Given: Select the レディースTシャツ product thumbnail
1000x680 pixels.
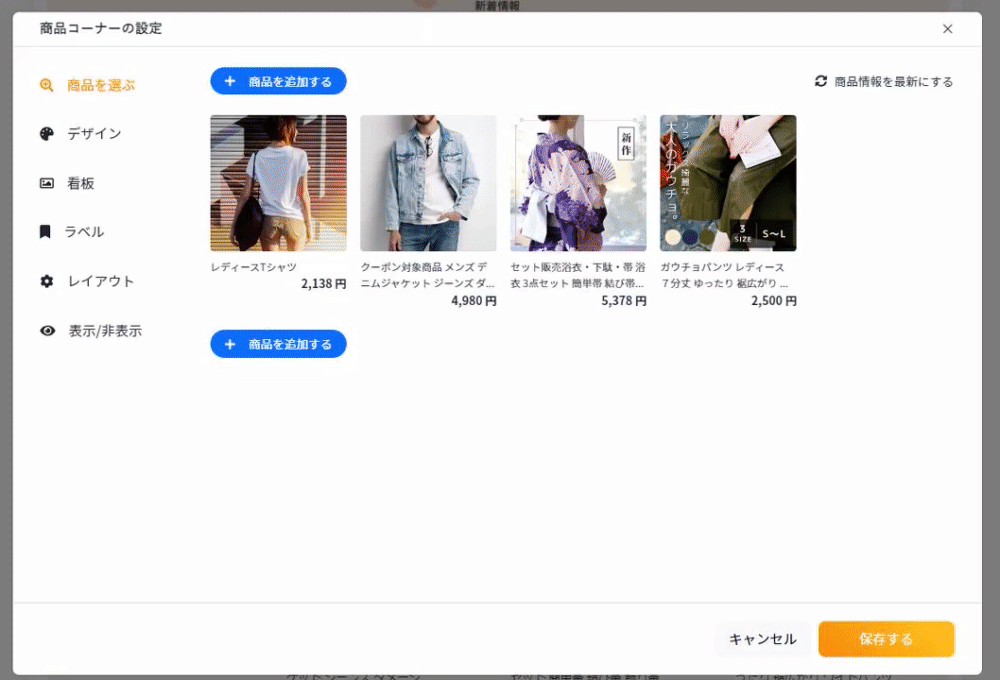Looking at the screenshot, I should point(278,183).
